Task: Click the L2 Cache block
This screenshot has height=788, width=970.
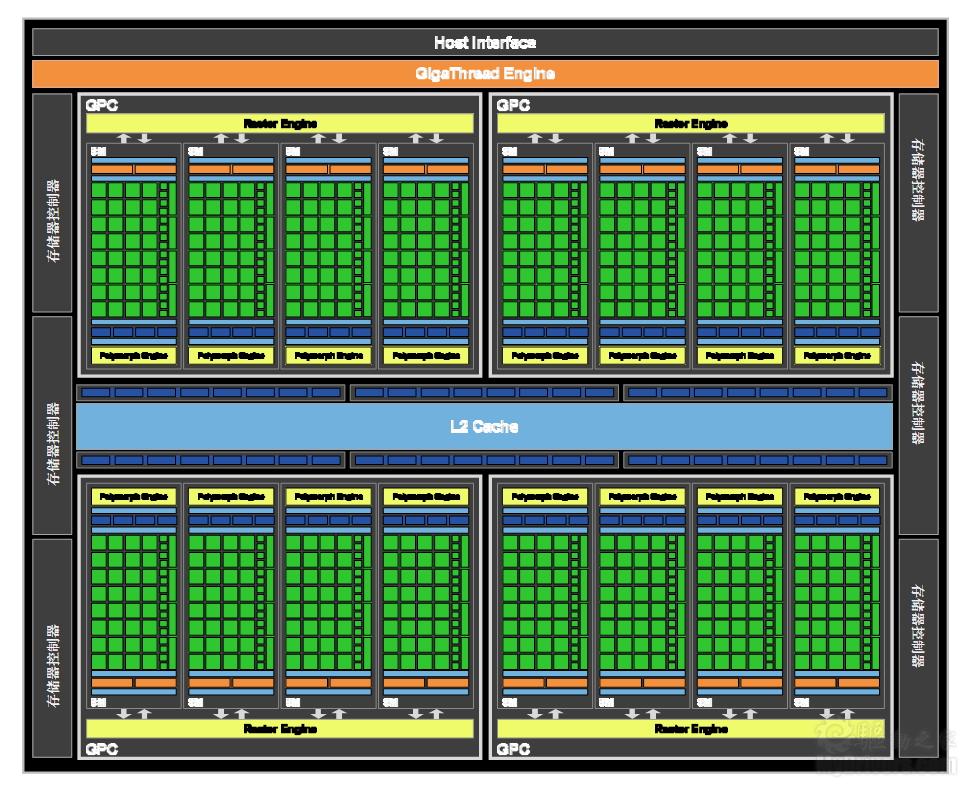Action: pyautogui.click(x=484, y=426)
